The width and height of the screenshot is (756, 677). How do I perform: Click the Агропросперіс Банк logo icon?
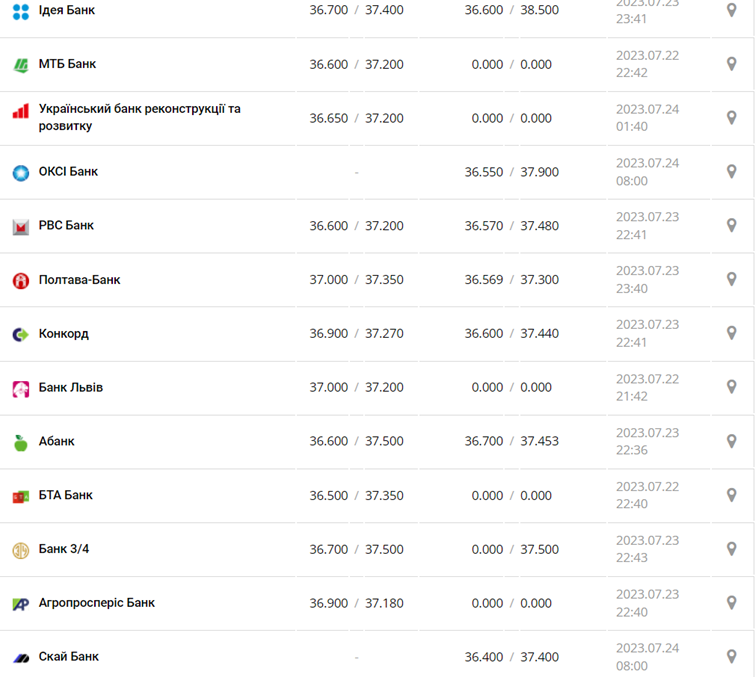(20, 604)
